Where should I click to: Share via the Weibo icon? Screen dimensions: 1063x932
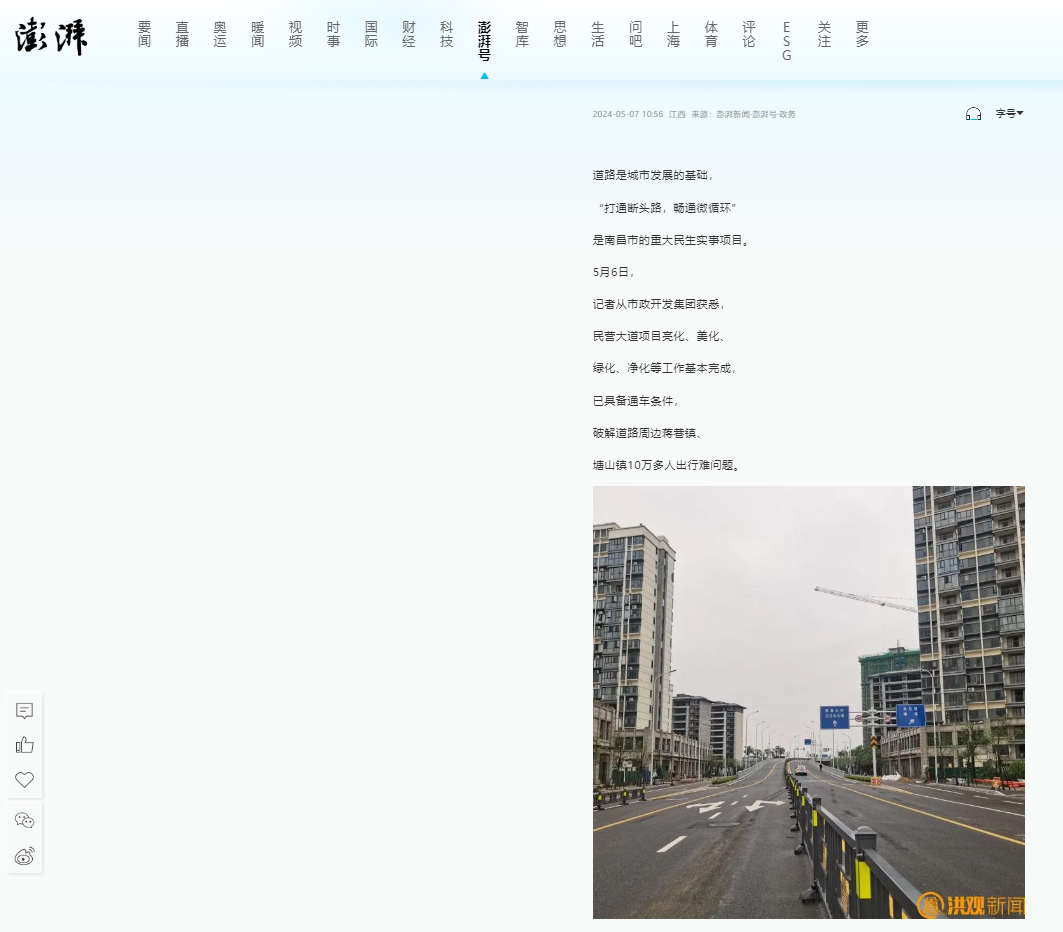(25, 856)
